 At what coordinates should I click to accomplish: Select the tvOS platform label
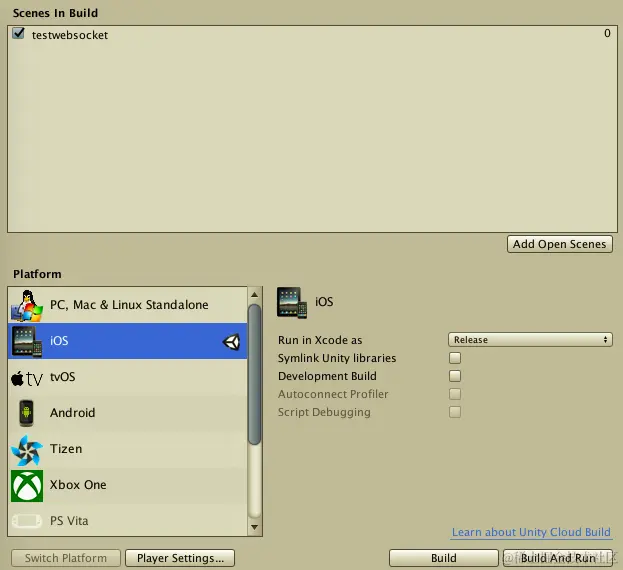63,377
